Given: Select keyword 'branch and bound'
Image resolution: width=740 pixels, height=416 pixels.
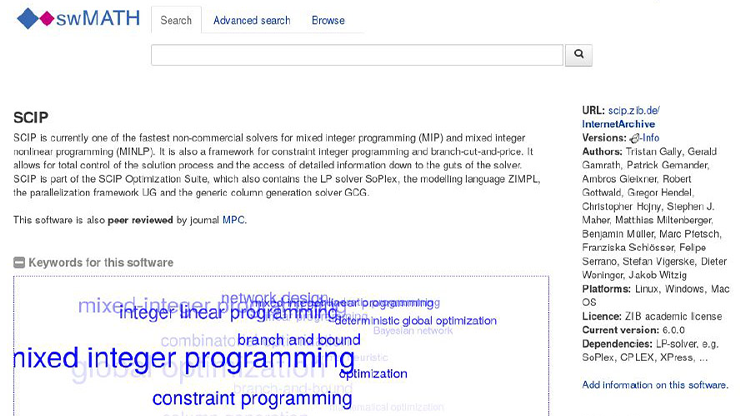Looking at the screenshot, I should 299,340.
